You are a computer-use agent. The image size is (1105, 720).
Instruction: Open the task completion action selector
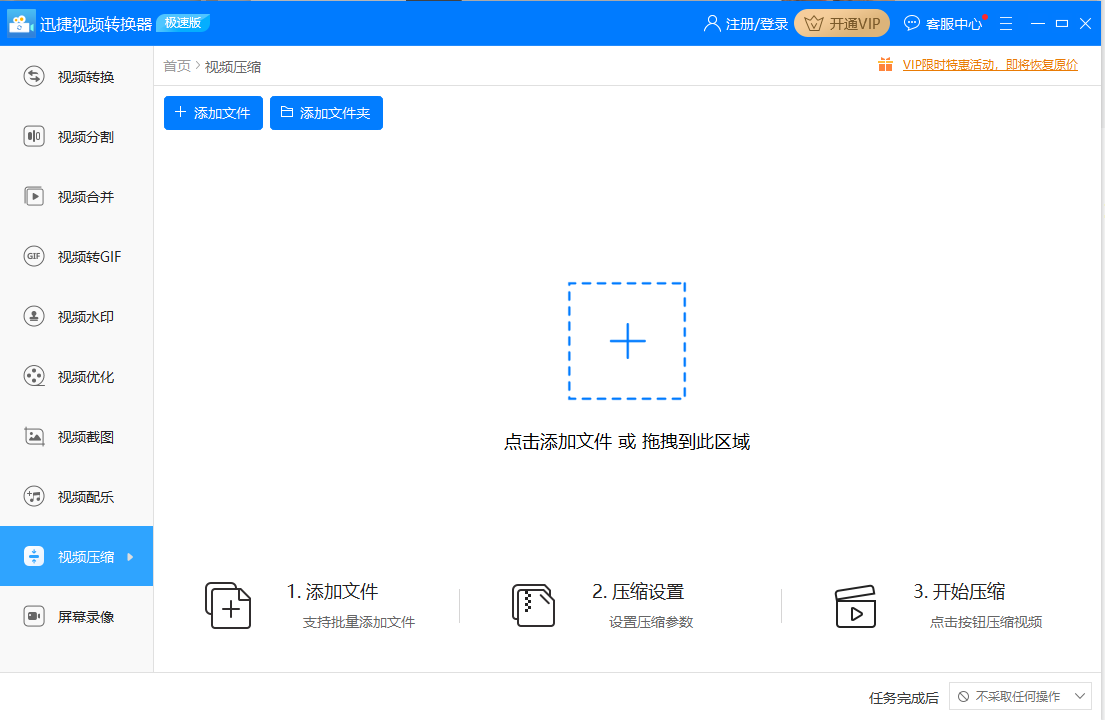click(1020, 696)
